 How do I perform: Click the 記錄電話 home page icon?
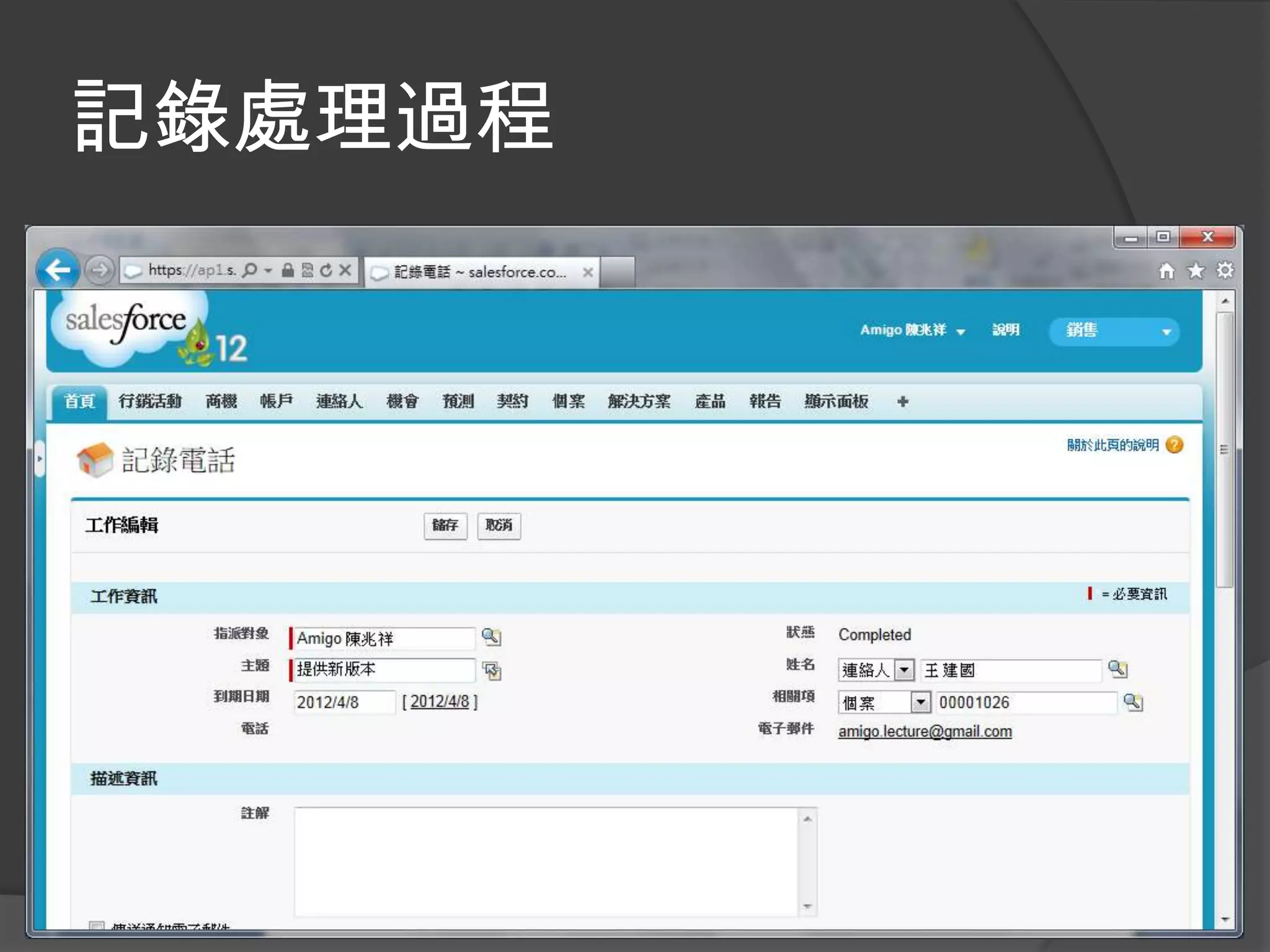tap(95, 460)
